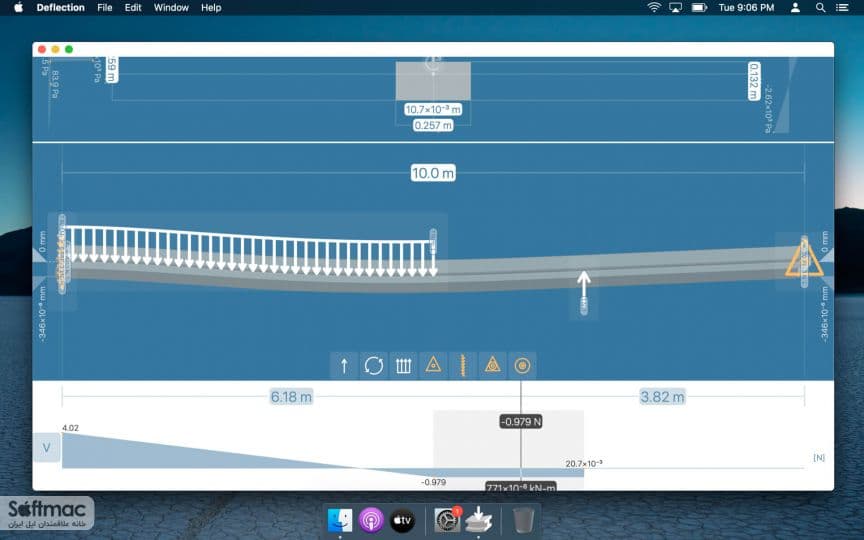Edit the 10.0 m beam length field

point(433,173)
